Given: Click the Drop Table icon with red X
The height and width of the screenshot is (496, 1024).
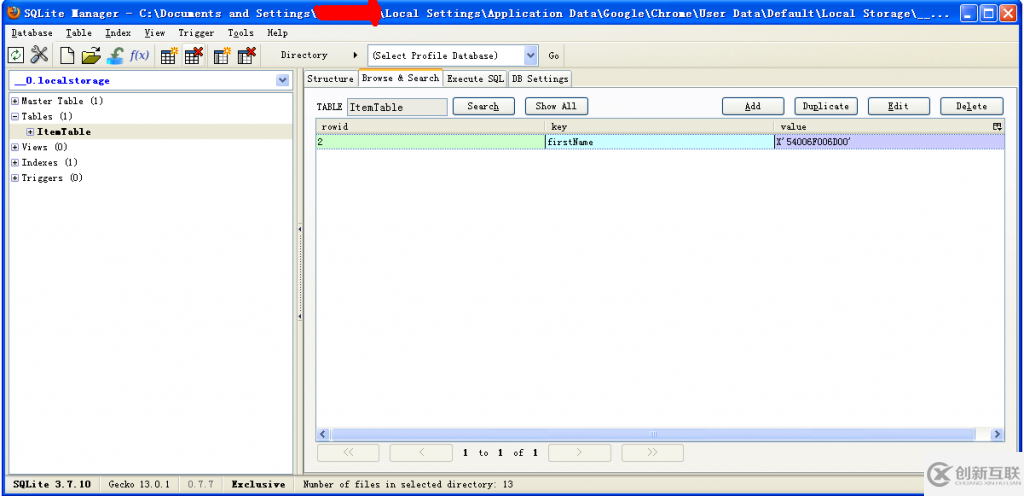Looking at the screenshot, I should pyautogui.click(x=193, y=55).
